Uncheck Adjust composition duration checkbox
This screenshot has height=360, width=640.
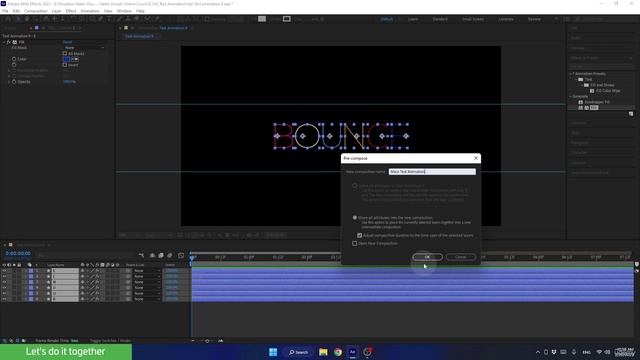pos(360,236)
